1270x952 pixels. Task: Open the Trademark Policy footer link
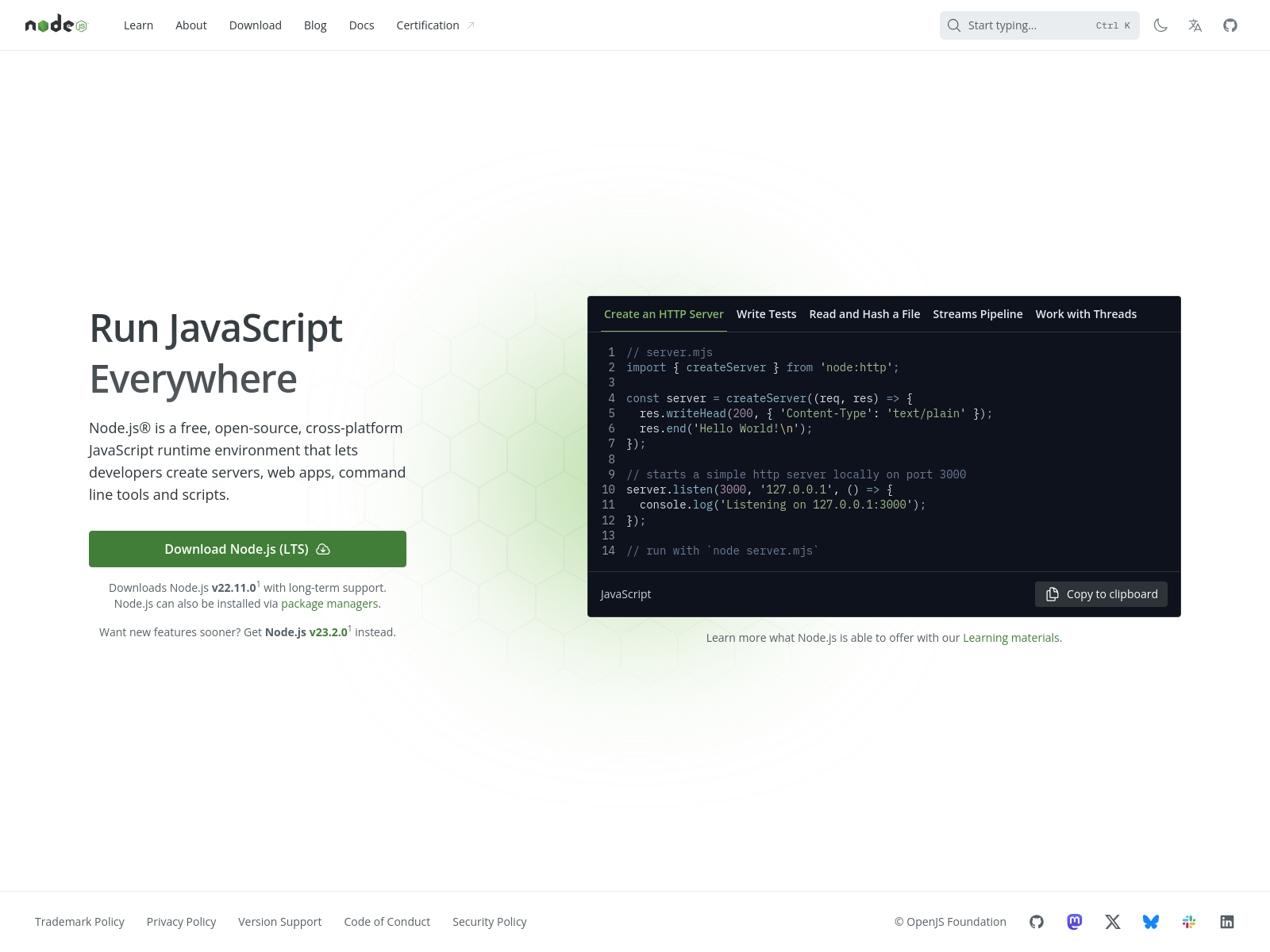pyautogui.click(x=79, y=922)
